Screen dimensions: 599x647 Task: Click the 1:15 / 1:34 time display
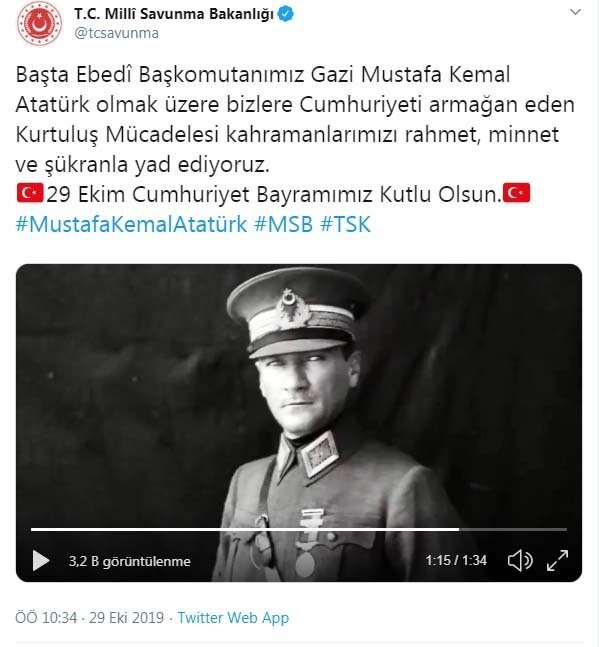456,560
